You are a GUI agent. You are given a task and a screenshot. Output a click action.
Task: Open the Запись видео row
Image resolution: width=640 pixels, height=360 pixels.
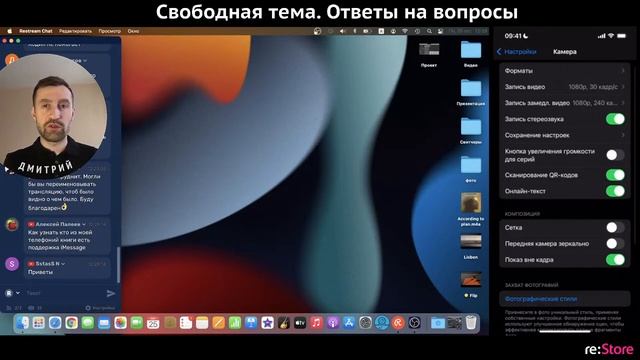pos(565,87)
